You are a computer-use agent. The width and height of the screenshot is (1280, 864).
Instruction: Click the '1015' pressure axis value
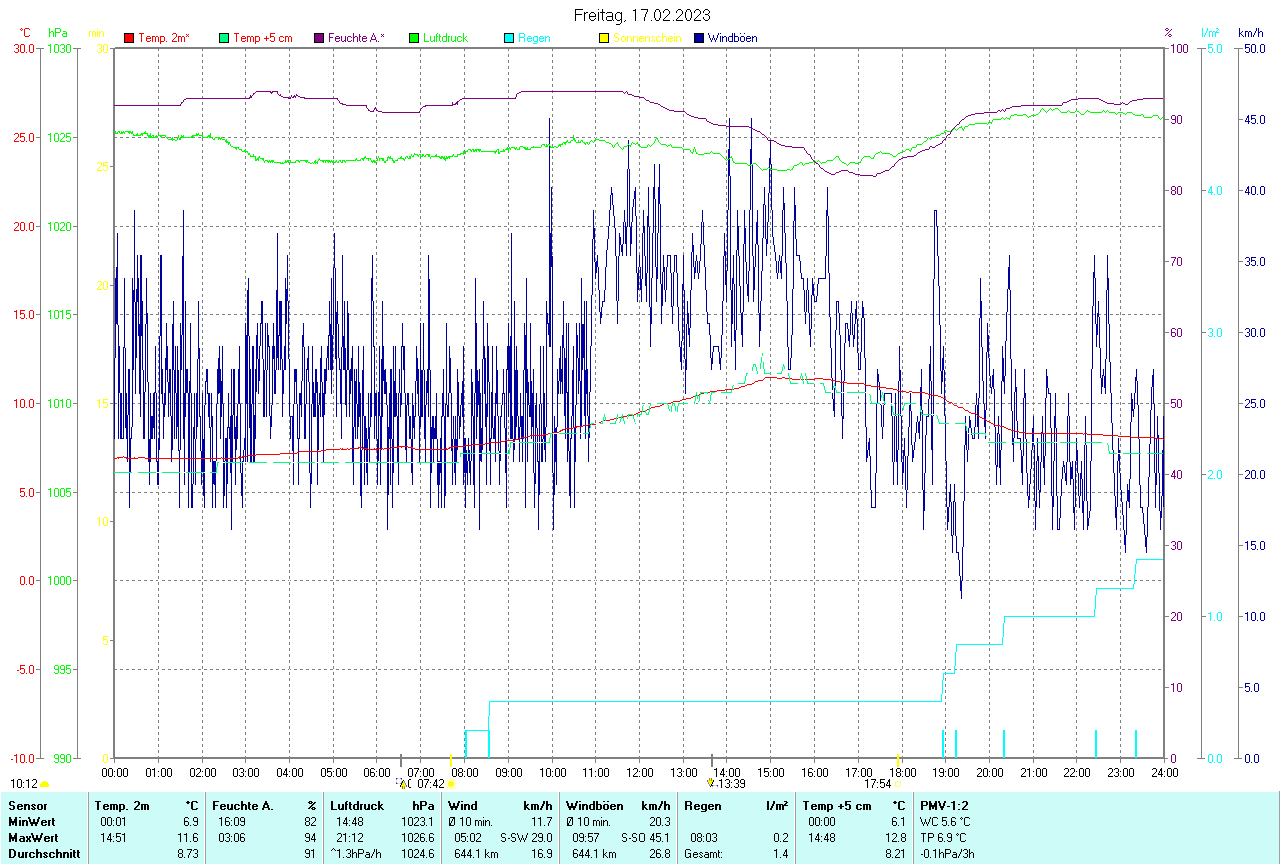click(59, 314)
